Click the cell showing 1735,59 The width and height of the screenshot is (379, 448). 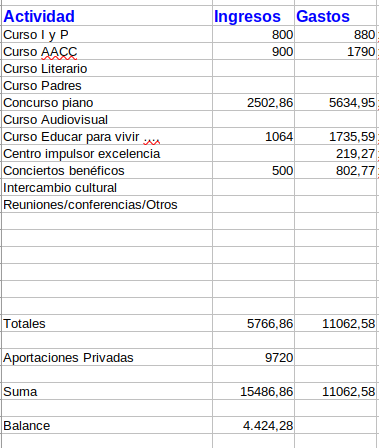pos(336,136)
